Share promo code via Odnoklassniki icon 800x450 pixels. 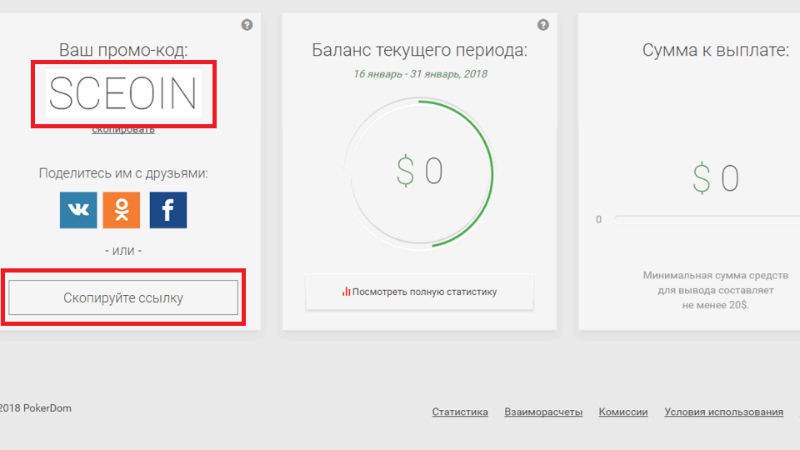click(121, 210)
